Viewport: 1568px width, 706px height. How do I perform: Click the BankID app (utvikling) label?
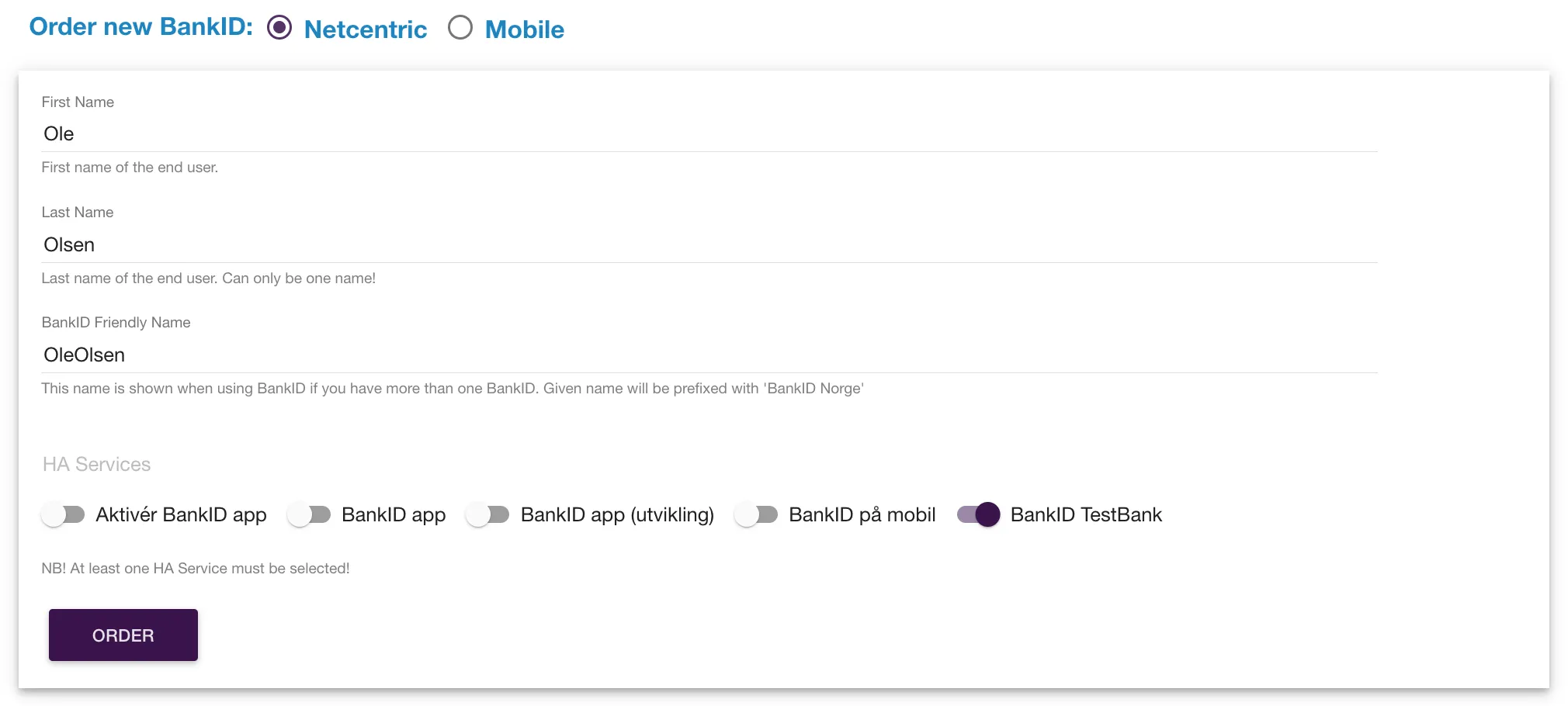617,515
